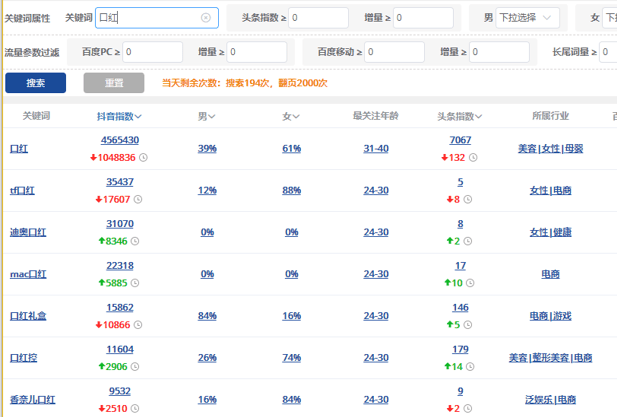Sort by 抖音指数 column header
Image resolution: width=617 pixels, height=417 pixels.
click(x=119, y=116)
